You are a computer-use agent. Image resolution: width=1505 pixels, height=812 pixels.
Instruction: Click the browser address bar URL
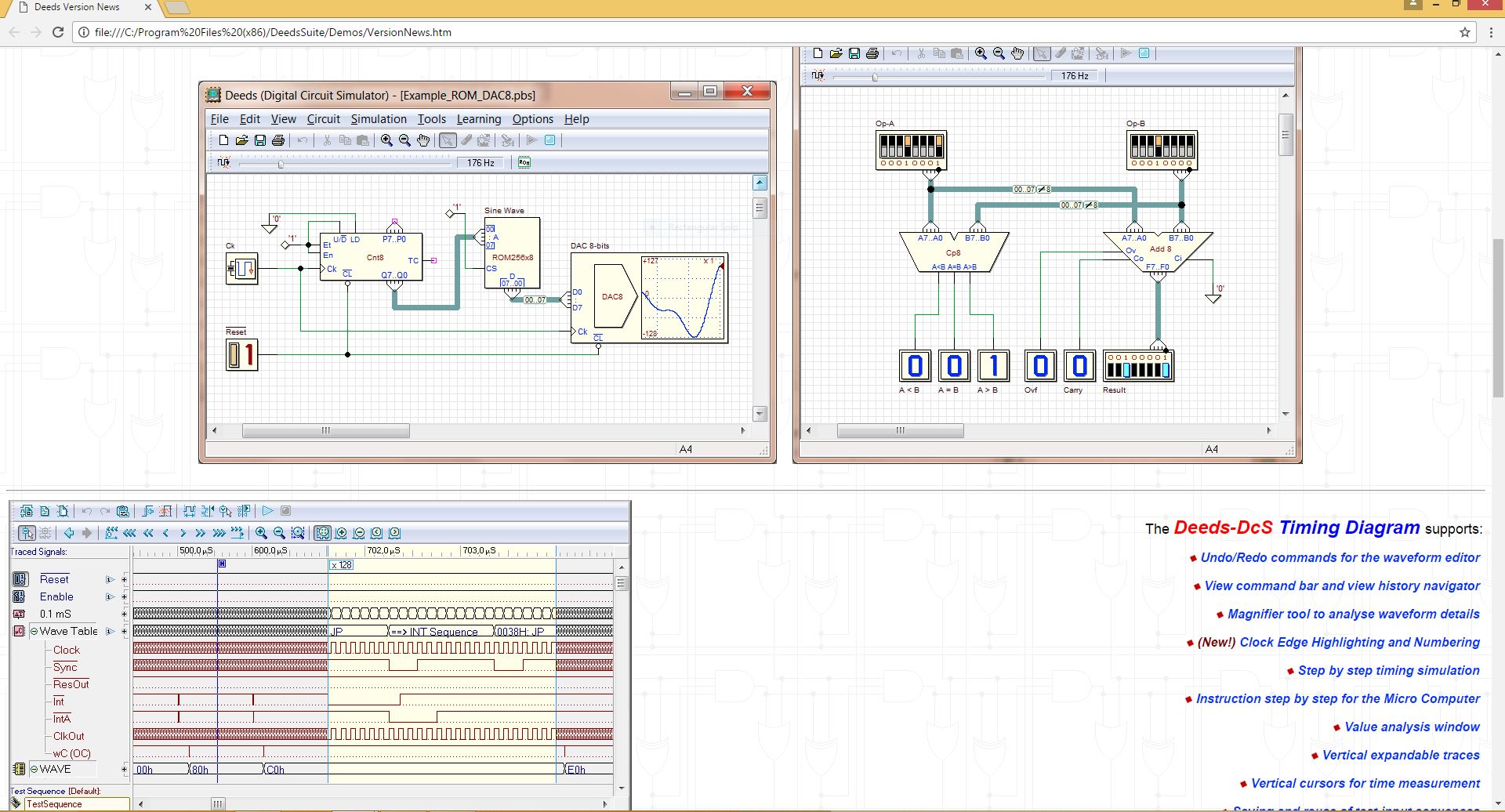273,32
